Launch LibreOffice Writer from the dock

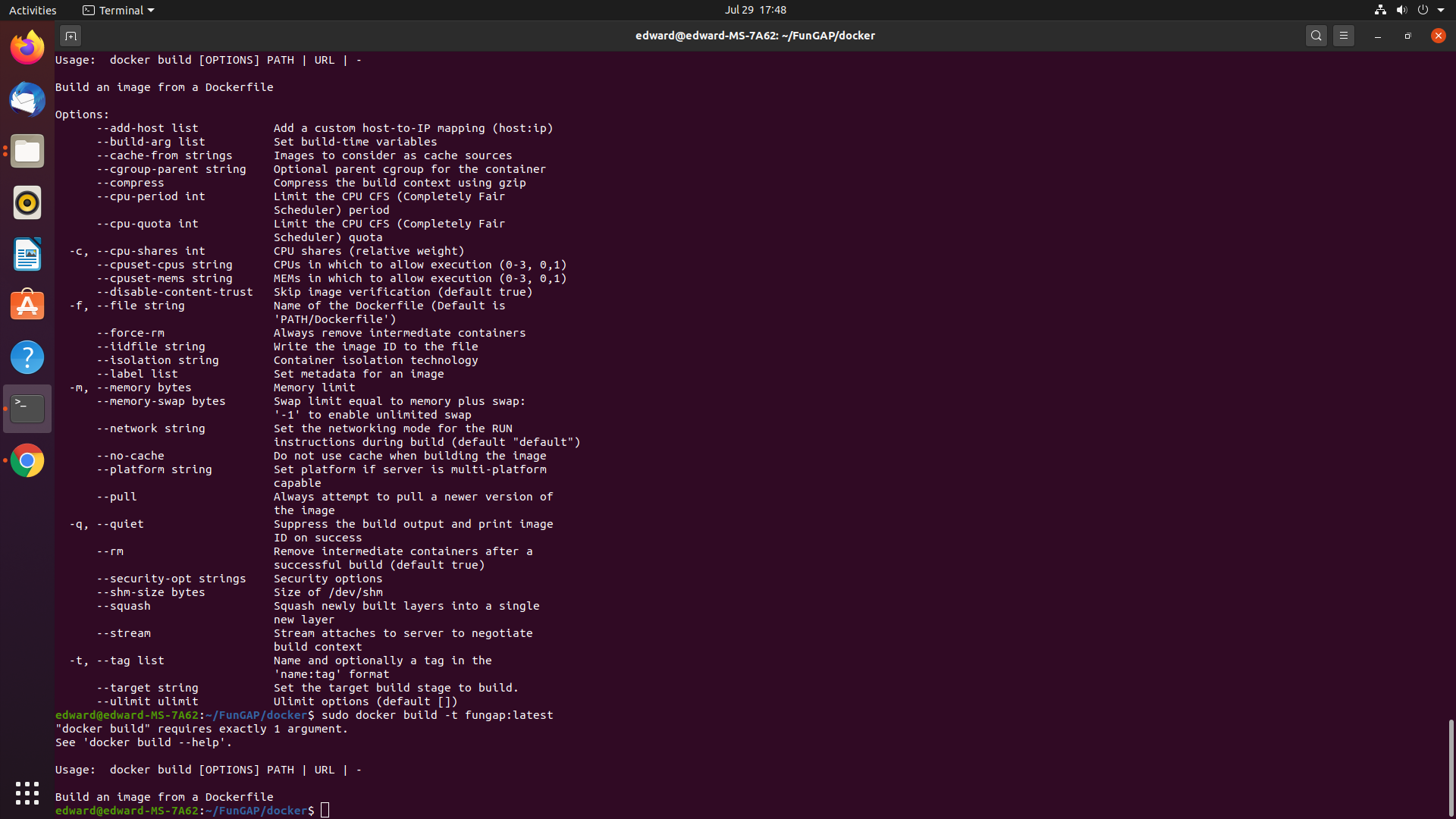[x=27, y=254]
